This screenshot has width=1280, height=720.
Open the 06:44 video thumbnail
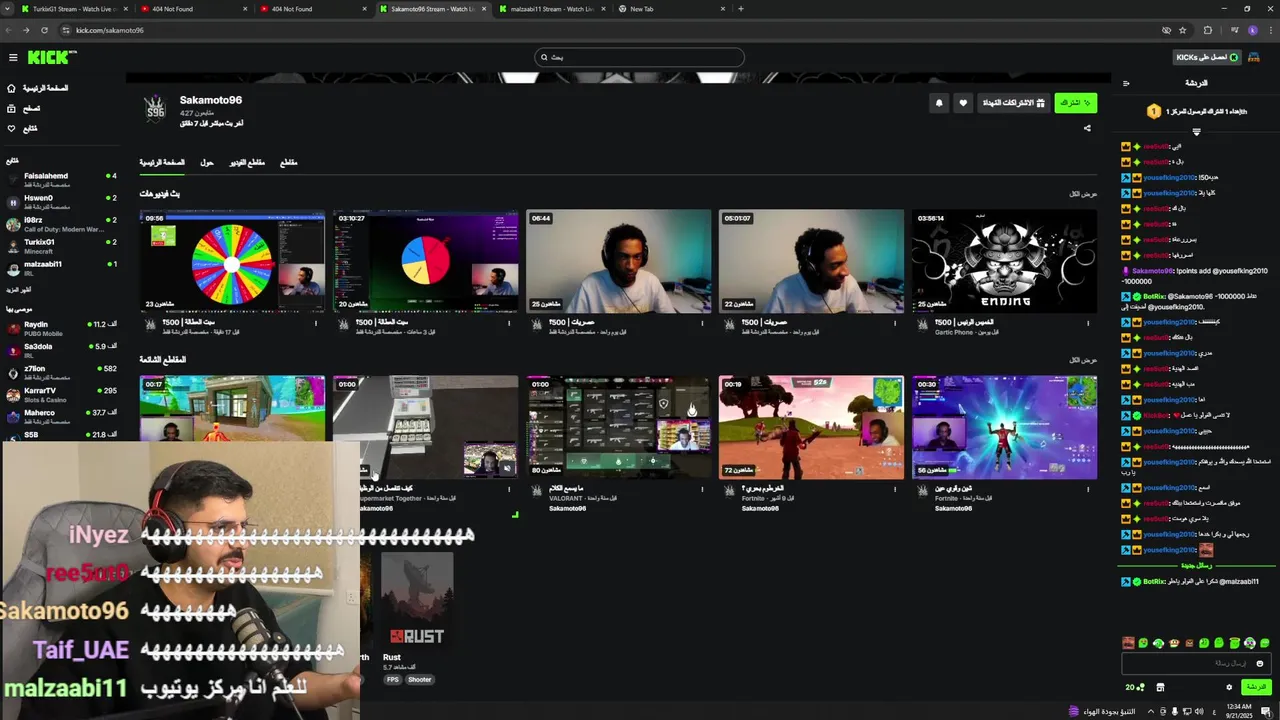pos(619,261)
